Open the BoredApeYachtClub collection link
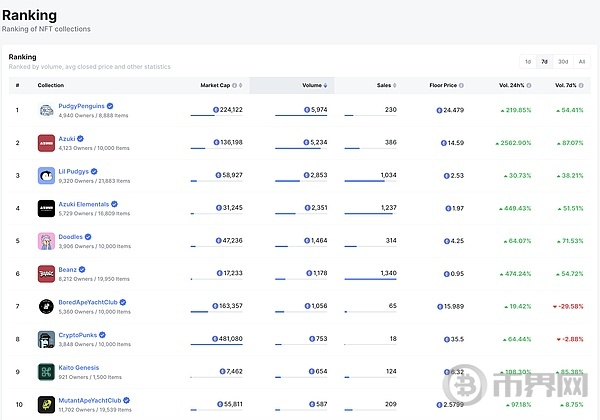 coord(88,302)
